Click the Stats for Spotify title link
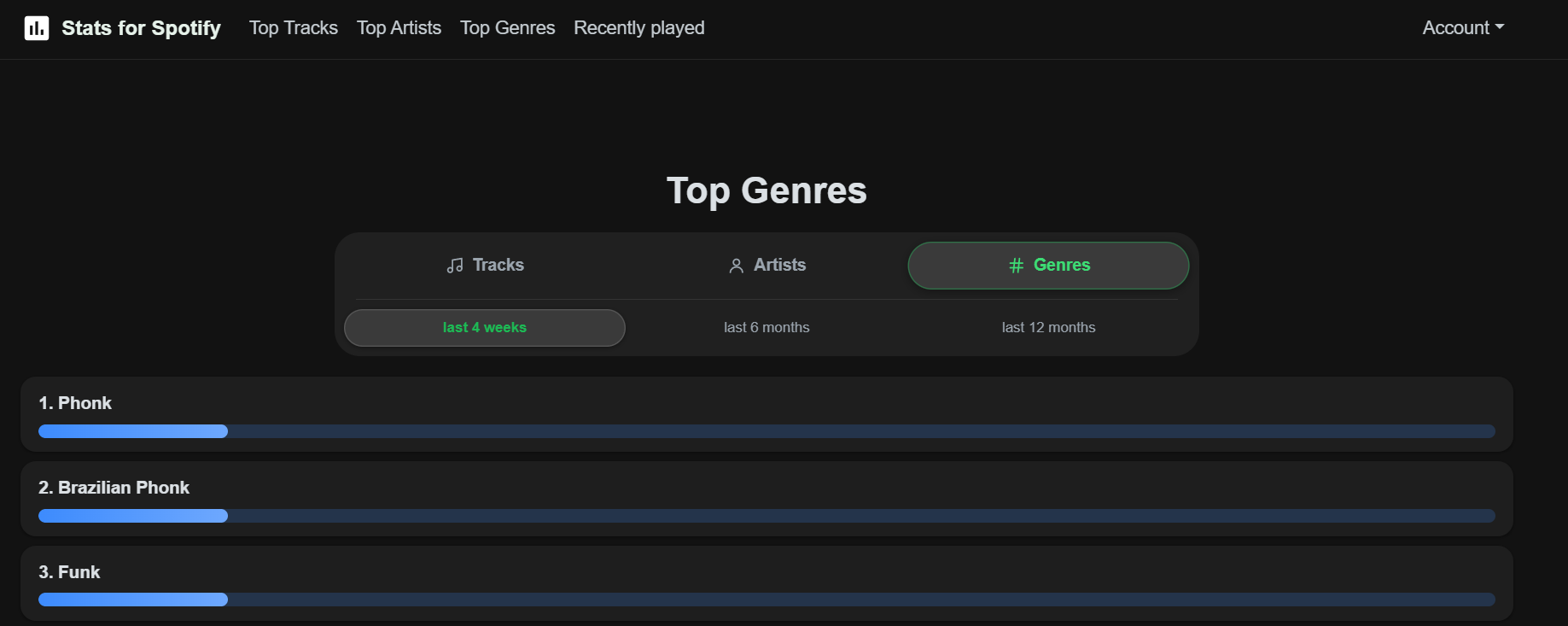This screenshot has height=626, width=1568. coord(141,28)
